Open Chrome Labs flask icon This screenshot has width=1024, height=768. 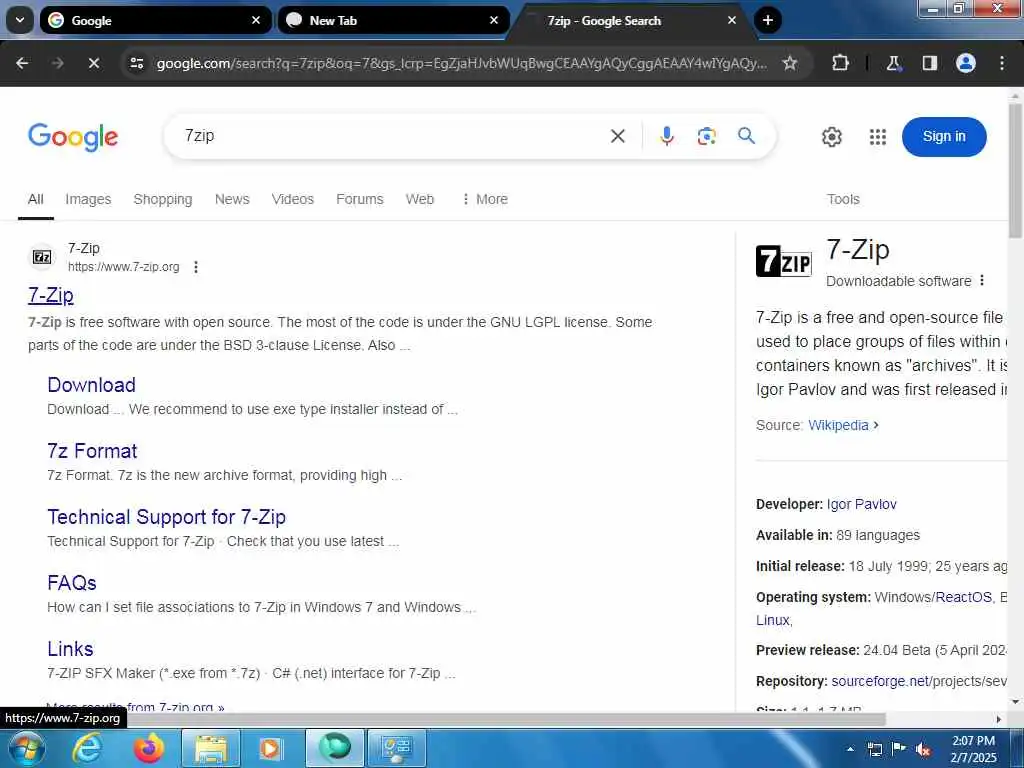[893, 63]
